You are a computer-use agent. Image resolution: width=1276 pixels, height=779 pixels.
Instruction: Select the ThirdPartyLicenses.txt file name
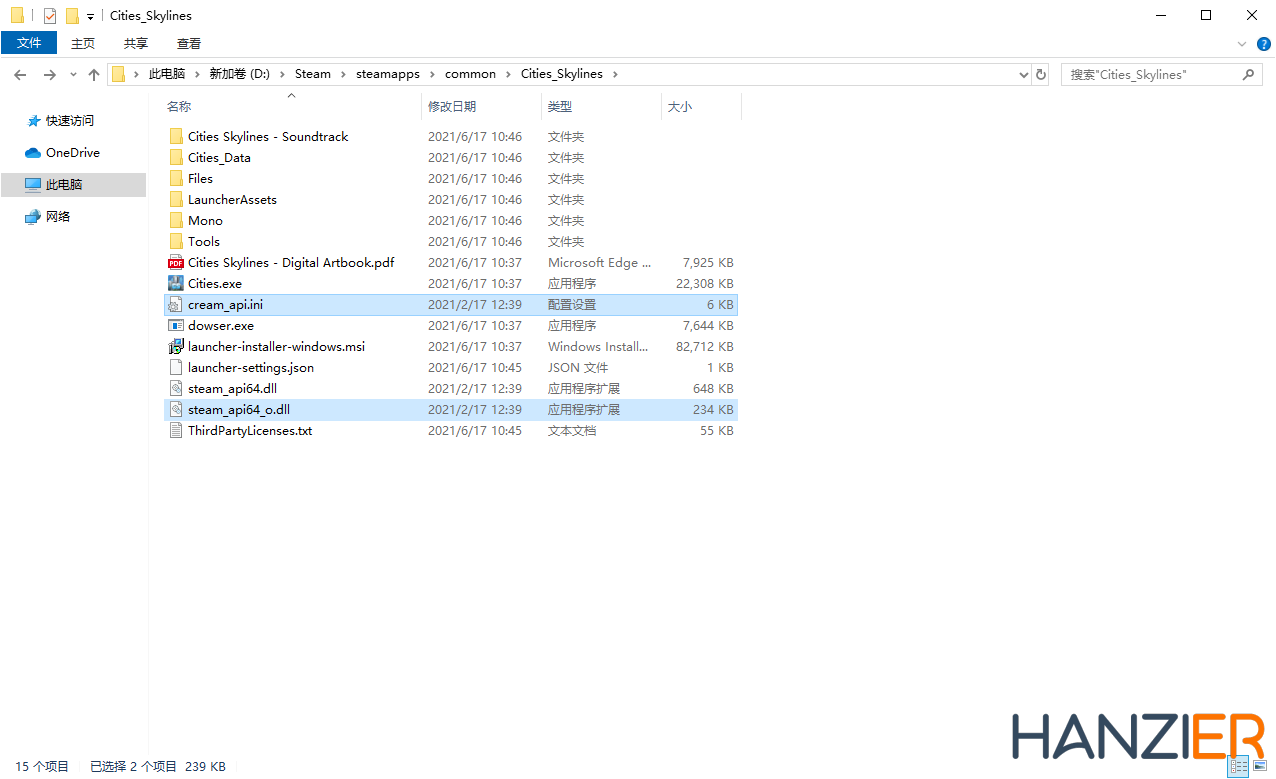250,430
